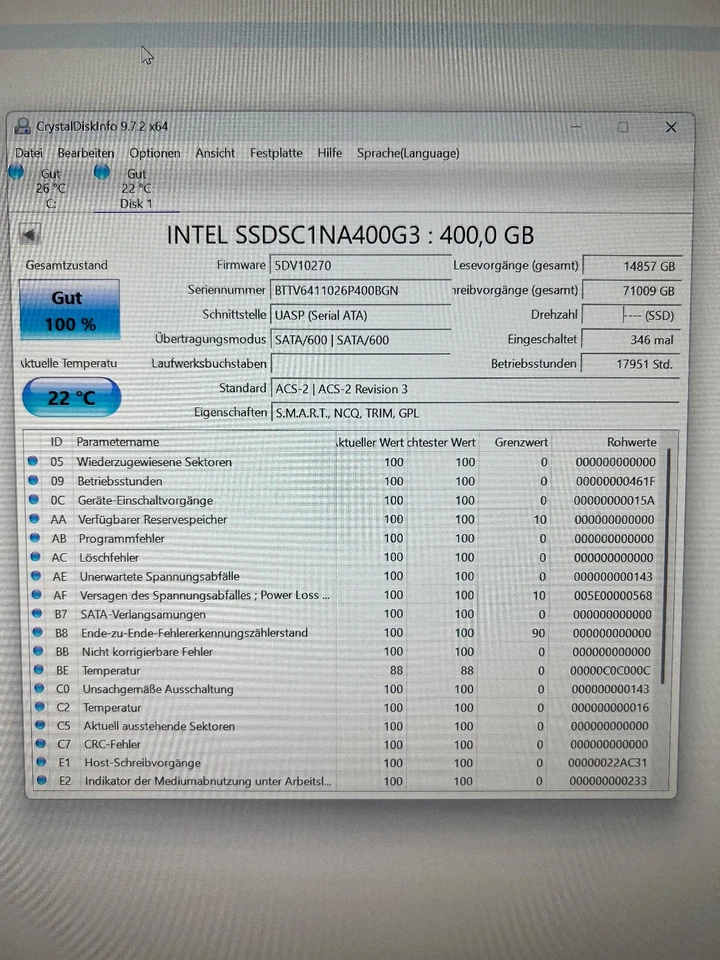Click the Gut 100 % health status button
This screenshot has height=960, width=720.
(69, 310)
